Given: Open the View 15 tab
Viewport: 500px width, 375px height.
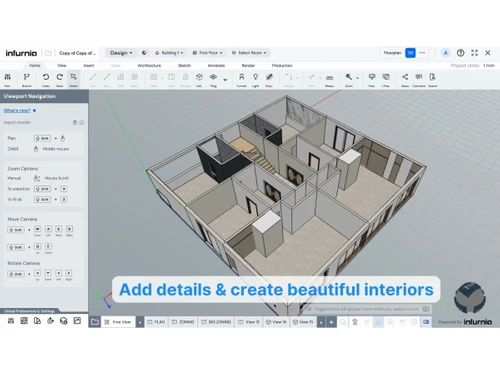Looking at the screenshot, I should [303, 322].
